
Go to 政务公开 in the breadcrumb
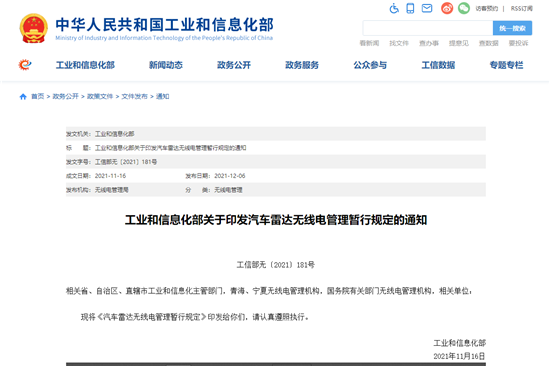tap(66, 97)
